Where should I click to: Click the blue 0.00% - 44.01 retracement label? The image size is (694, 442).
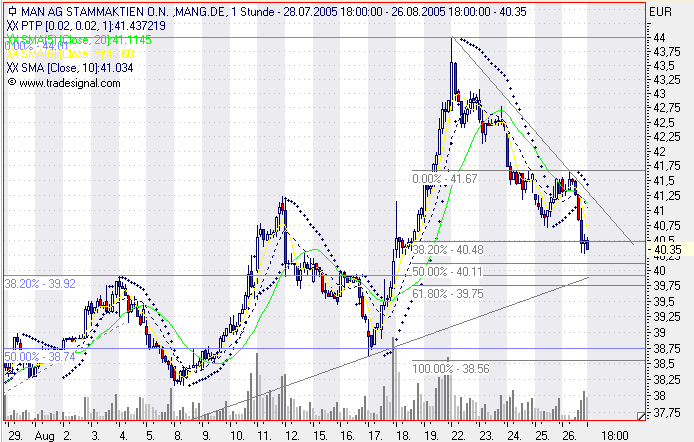(36, 46)
